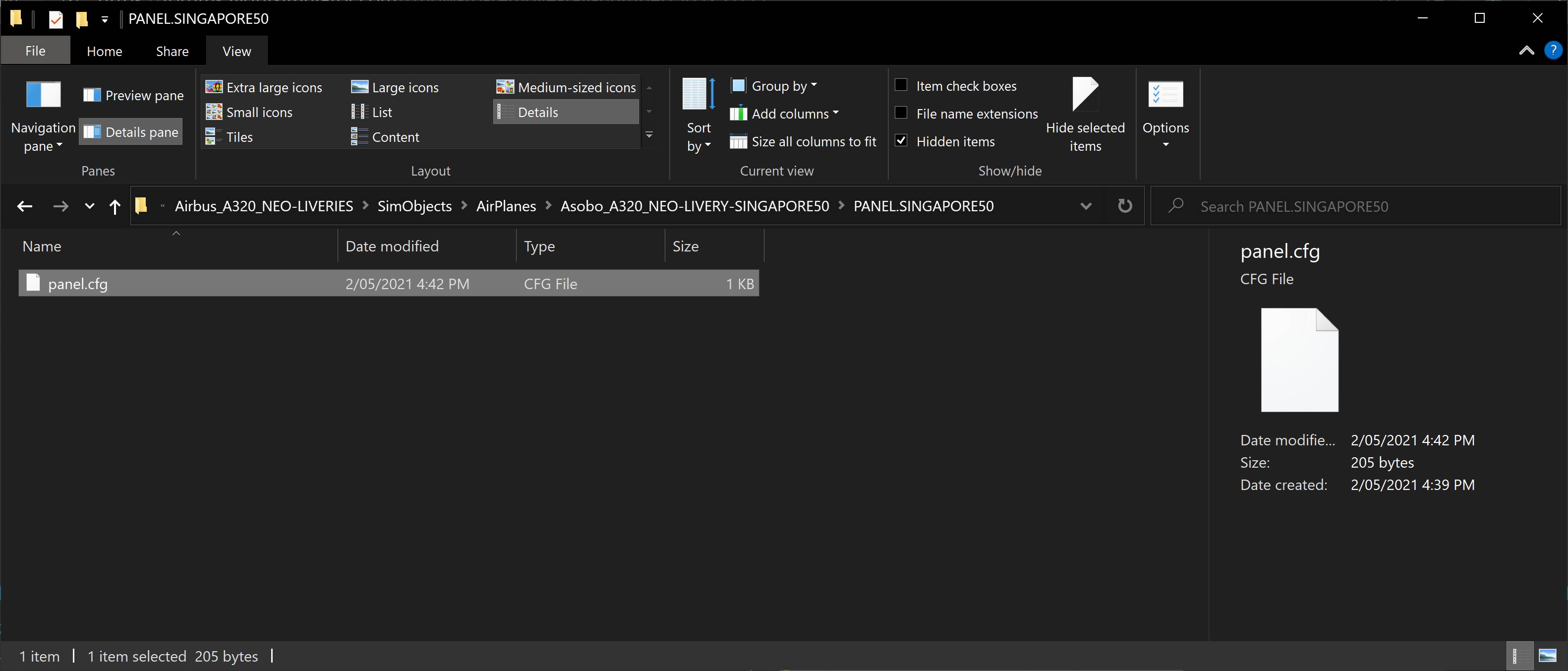
Task: Click Size all columns to fit
Action: [803, 141]
